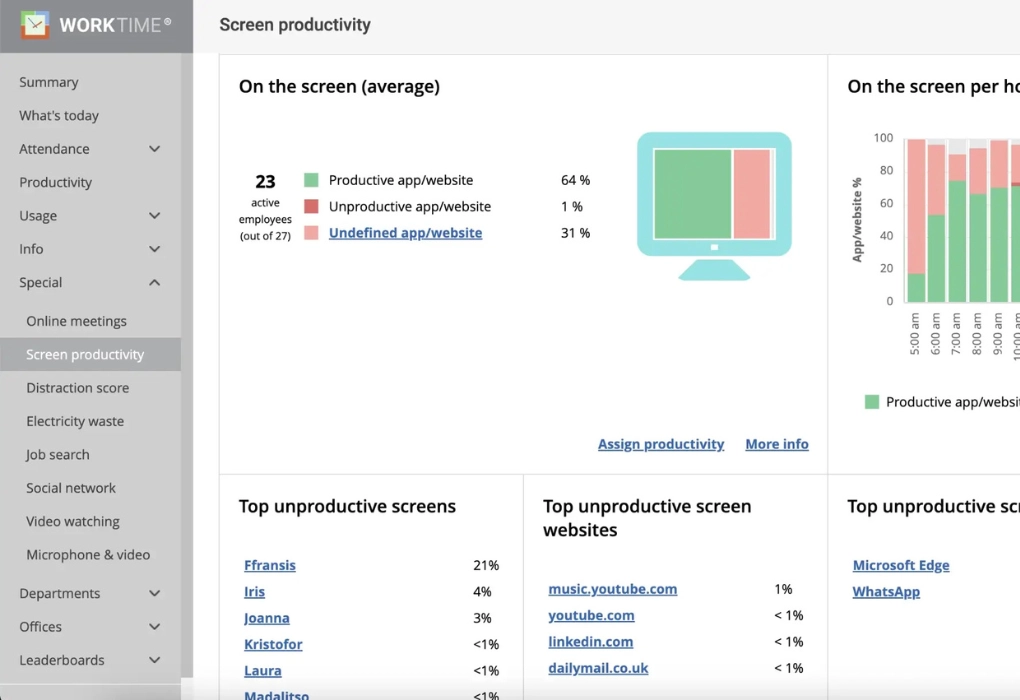Open employee Ffransis unproductive screen details
1020x700 pixels.
(x=270, y=565)
